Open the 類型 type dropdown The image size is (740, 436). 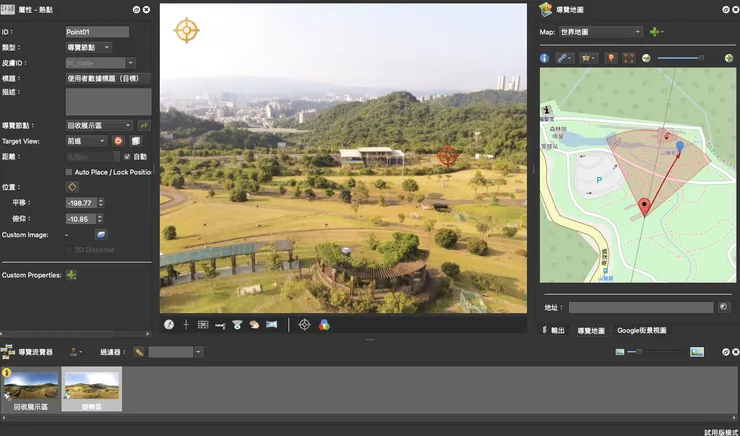click(90, 47)
